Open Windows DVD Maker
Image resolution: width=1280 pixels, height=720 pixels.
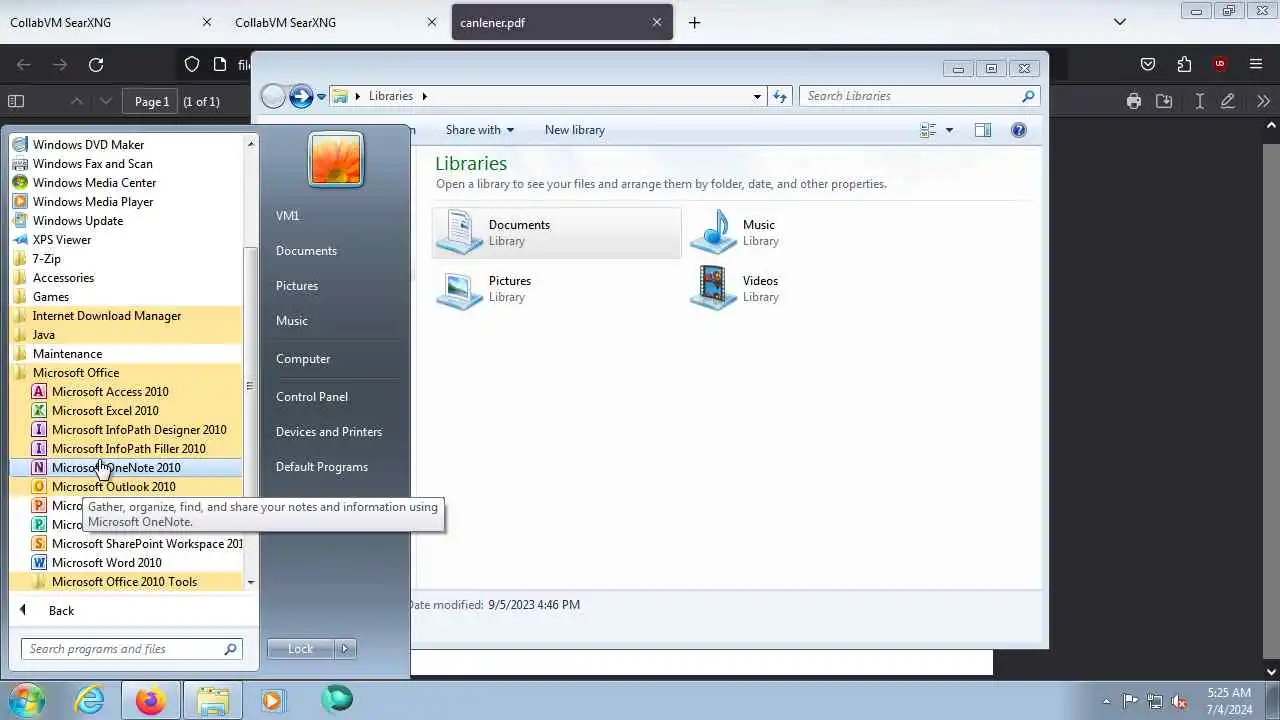click(x=88, y=145)
